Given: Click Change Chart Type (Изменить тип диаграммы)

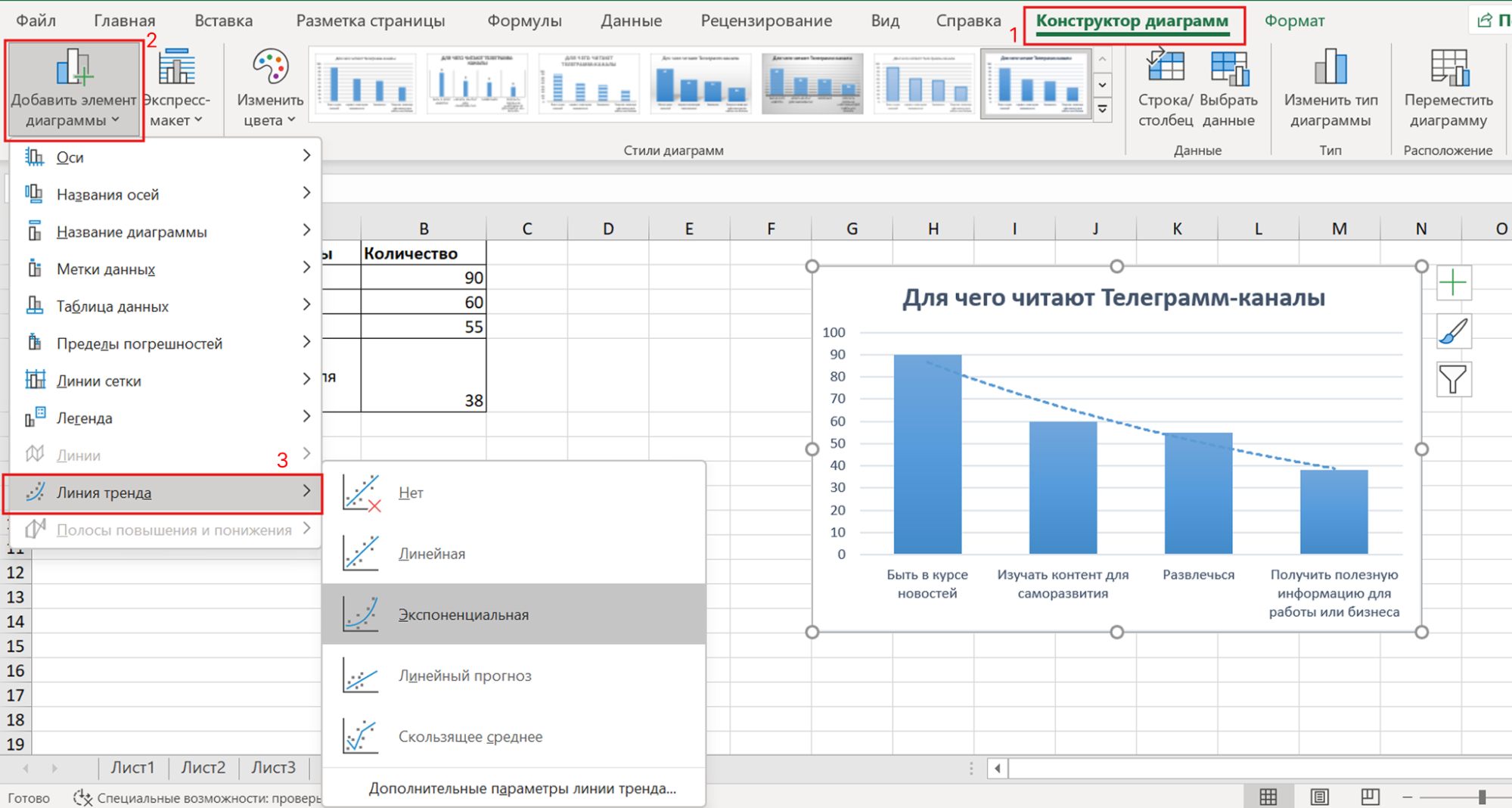Looking at the screenshot, I should [x=1330, y=89].
